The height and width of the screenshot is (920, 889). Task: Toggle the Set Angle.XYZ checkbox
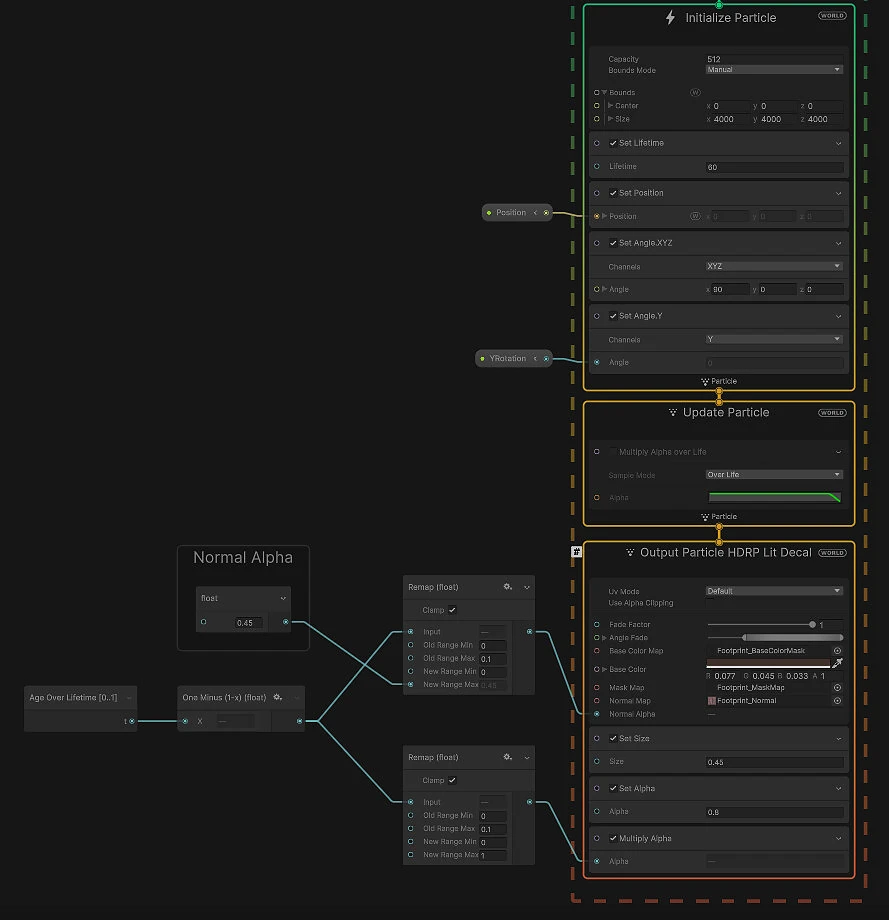pyautogui.click(x=613, y=243)
